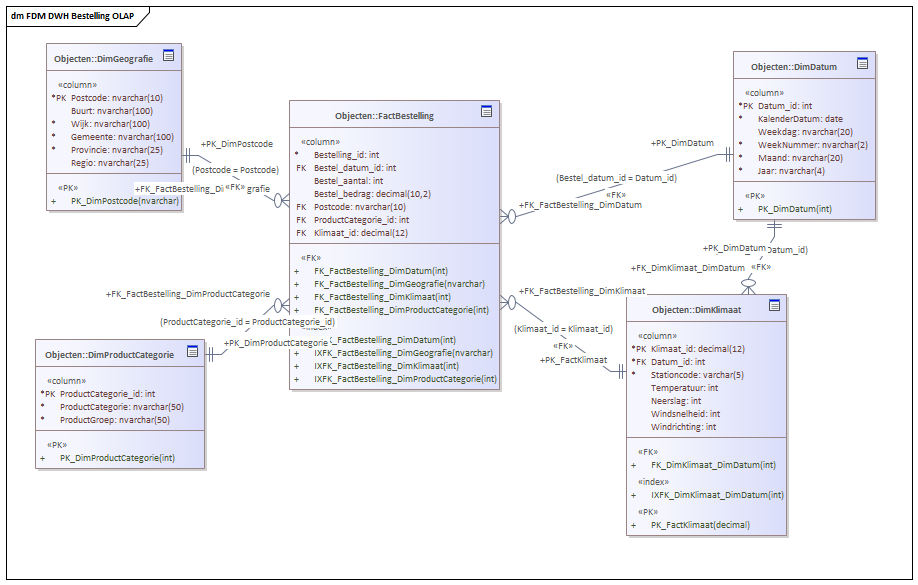This screenshot has width=918, height=585.
Task: Click column 'Temperatuur: int'
Action: pyautogui.click(x=684, y=388)
